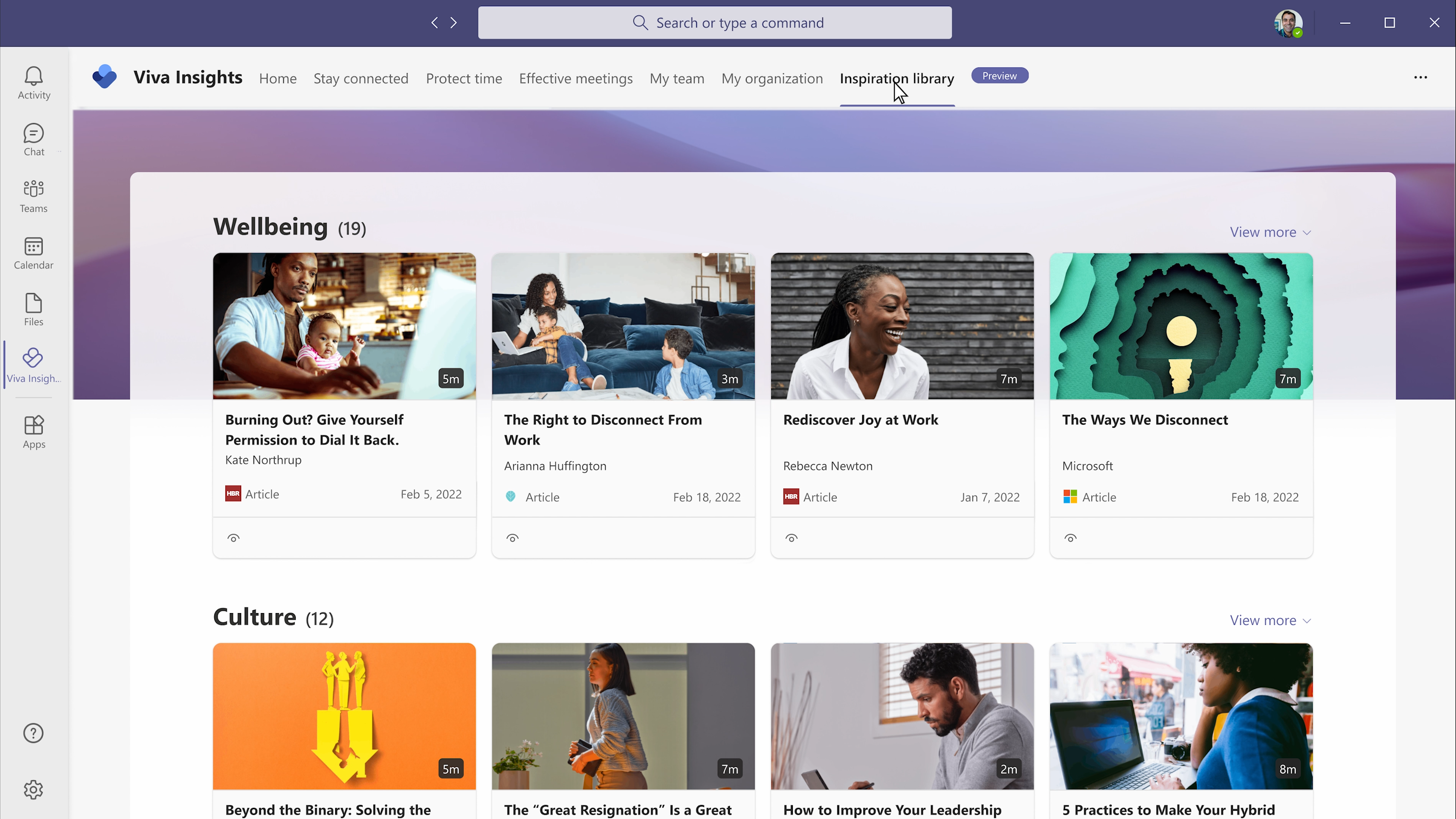This screenshot has width=1456, height=819.
Task: Click Effective Meetings menu item
Action: pyautogui.click(x=576, y=78)
